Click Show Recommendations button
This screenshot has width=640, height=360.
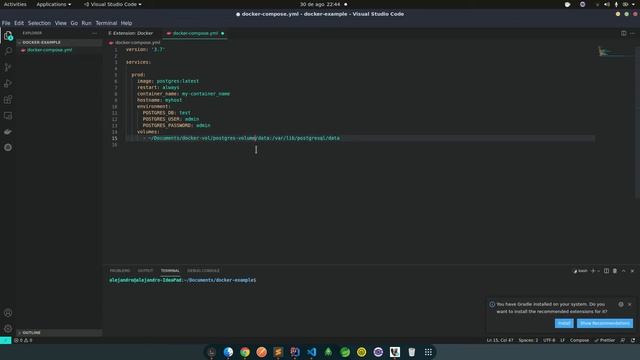(x=605, y=323)
